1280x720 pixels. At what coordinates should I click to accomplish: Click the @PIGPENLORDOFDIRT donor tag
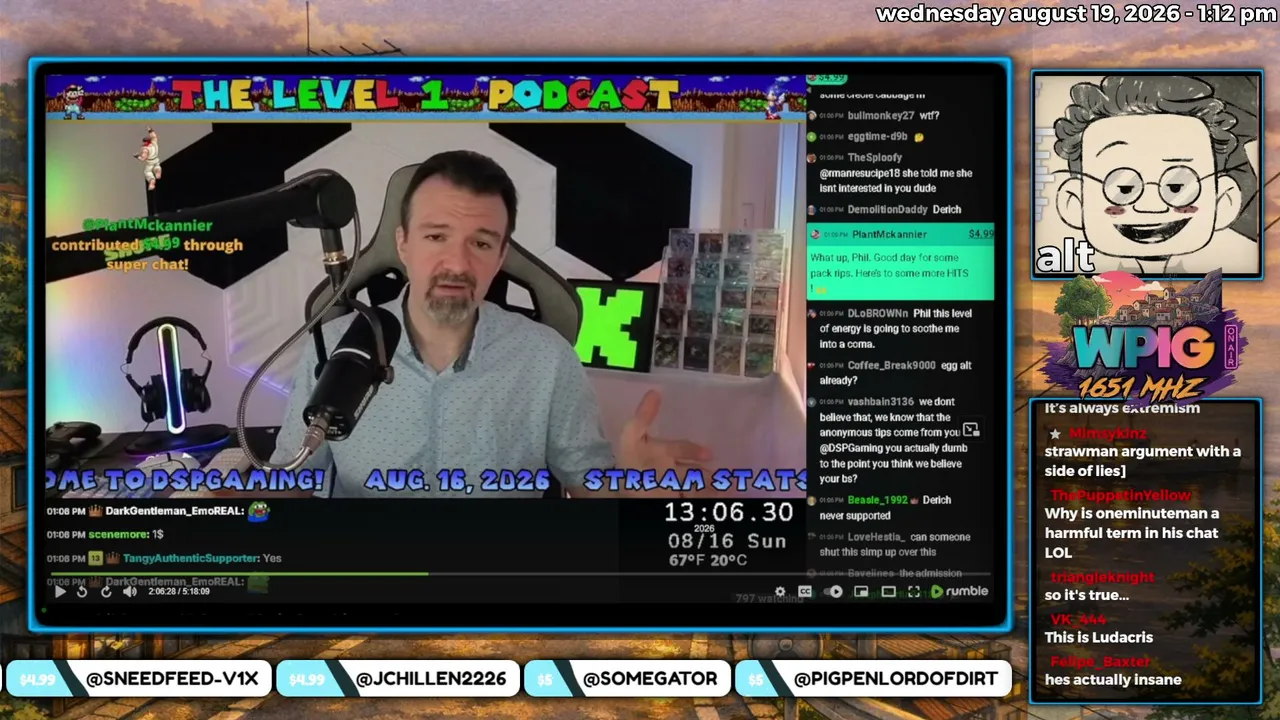(896, 679)
